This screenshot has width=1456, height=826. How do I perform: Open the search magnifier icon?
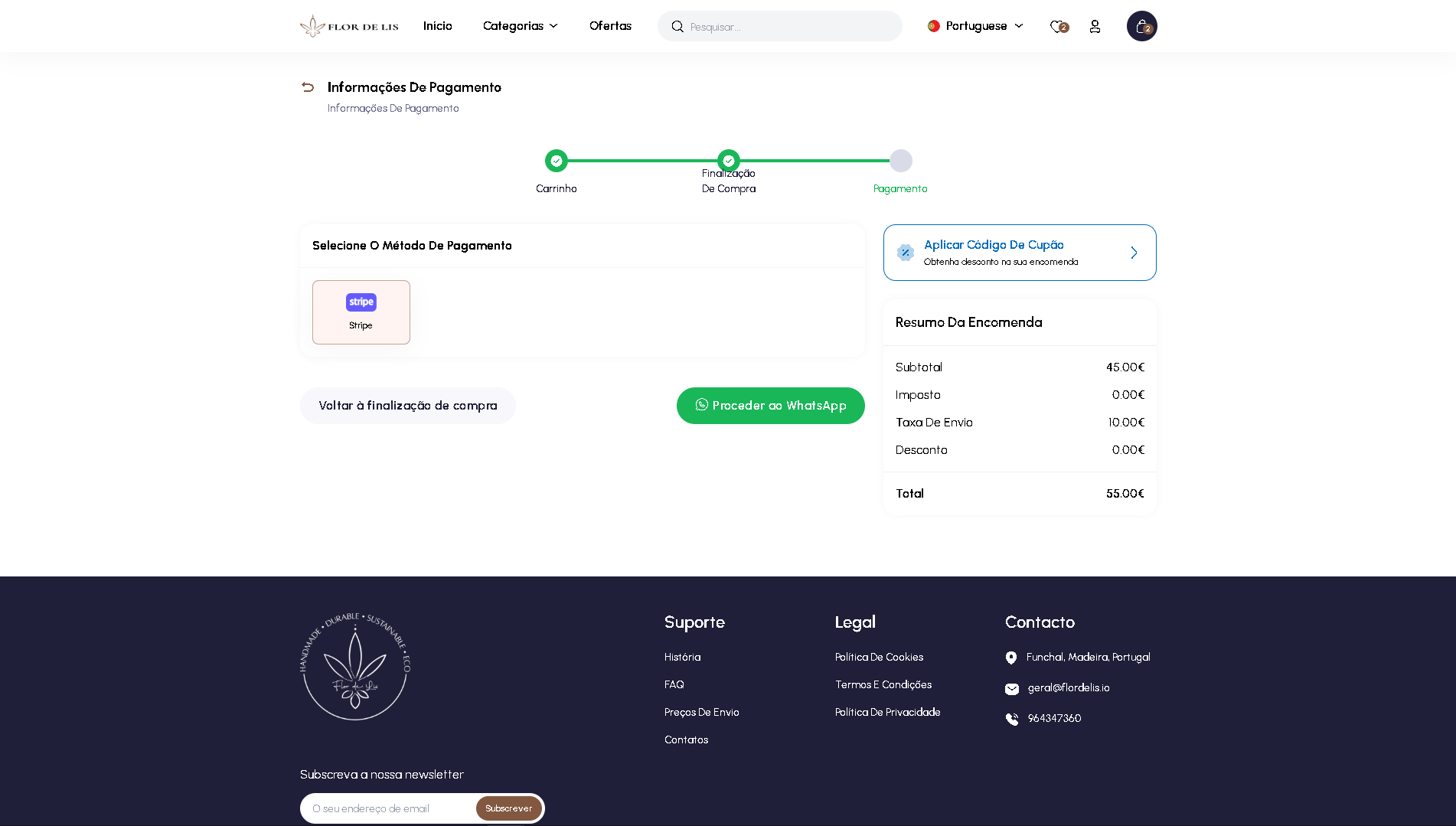(677, 25)
